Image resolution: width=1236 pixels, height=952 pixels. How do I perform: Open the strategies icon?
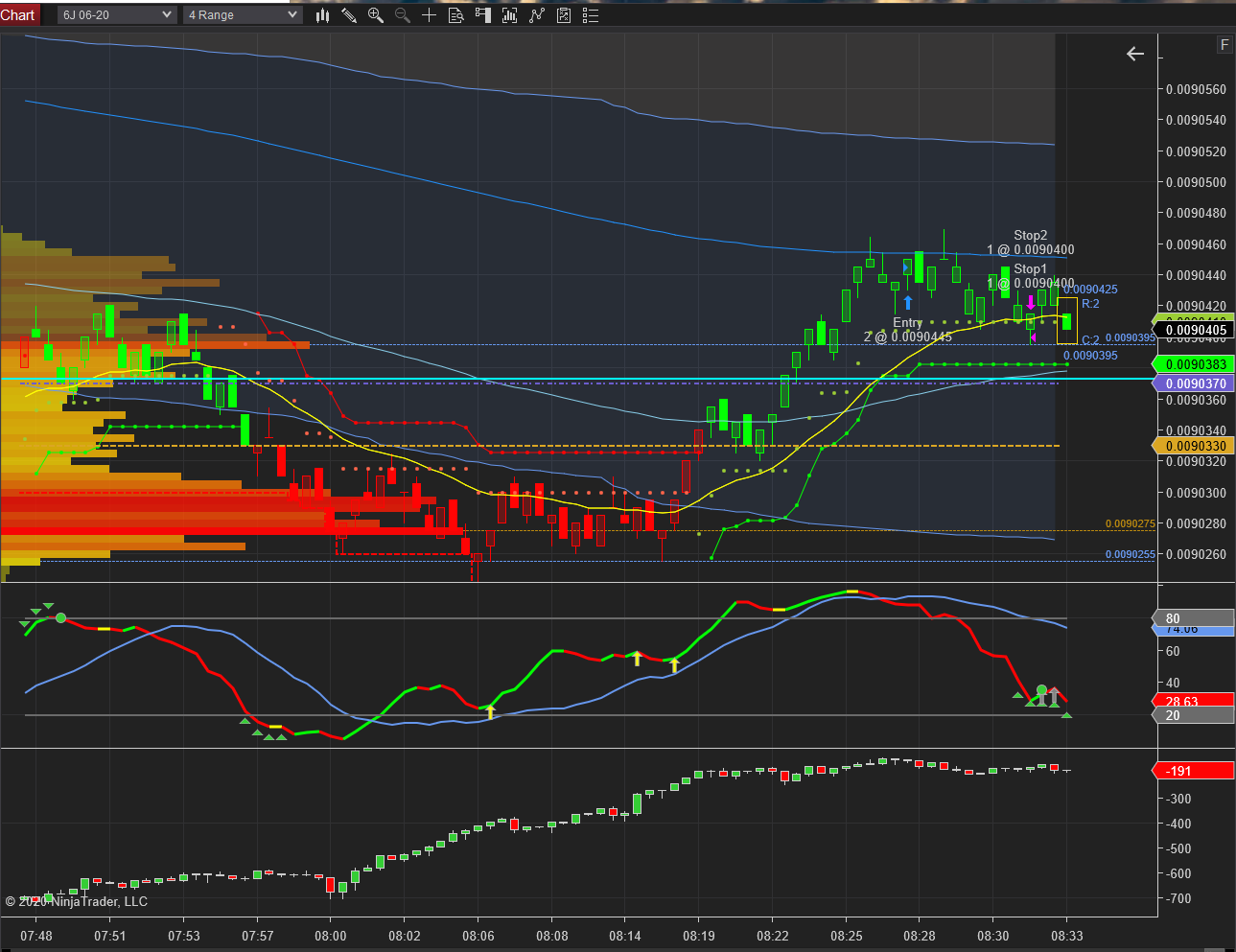[x=564, y=15]
